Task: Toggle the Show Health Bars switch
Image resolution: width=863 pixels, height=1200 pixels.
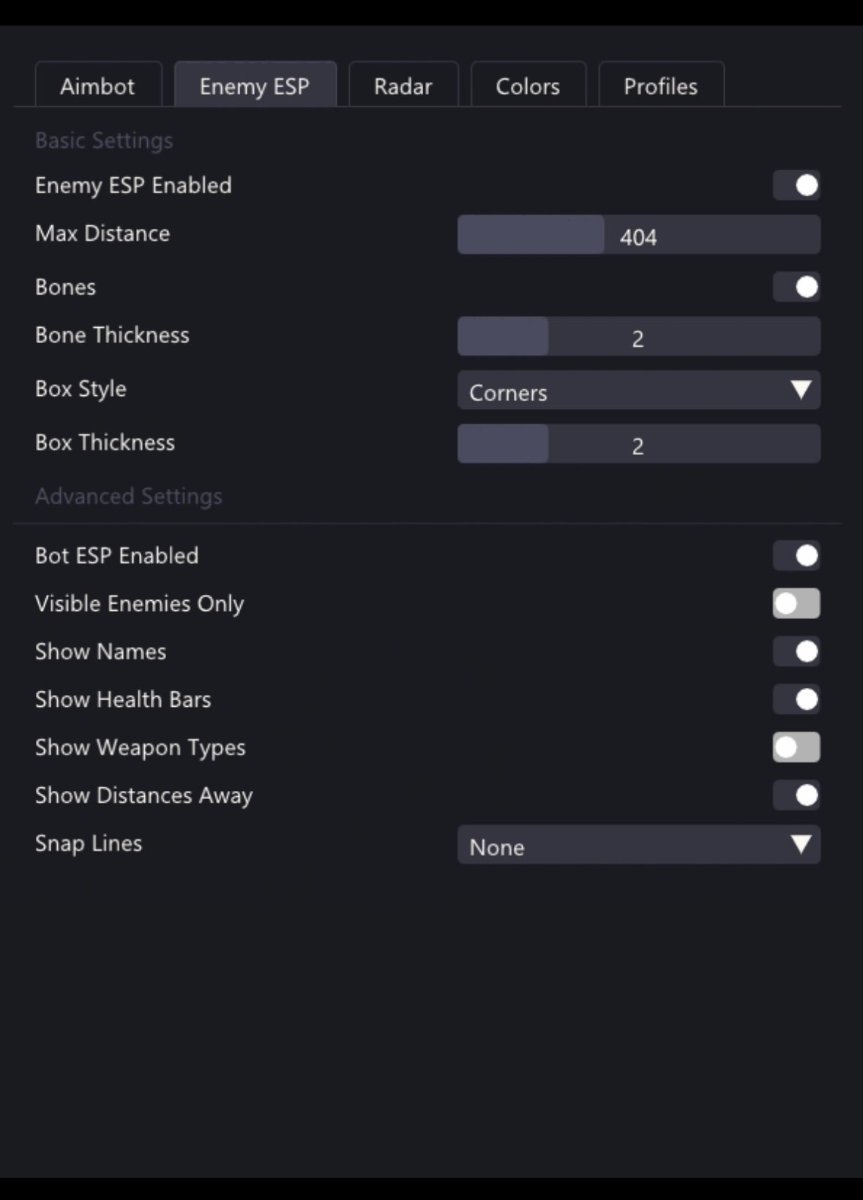Action: tap(796, 700)
